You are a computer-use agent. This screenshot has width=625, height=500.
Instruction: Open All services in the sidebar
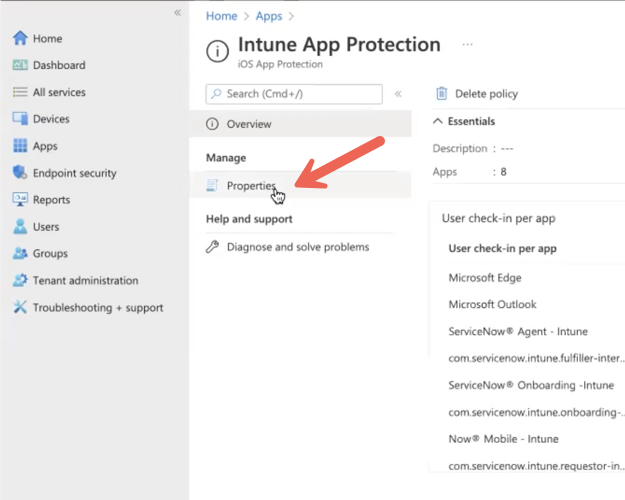coord(59,92)
